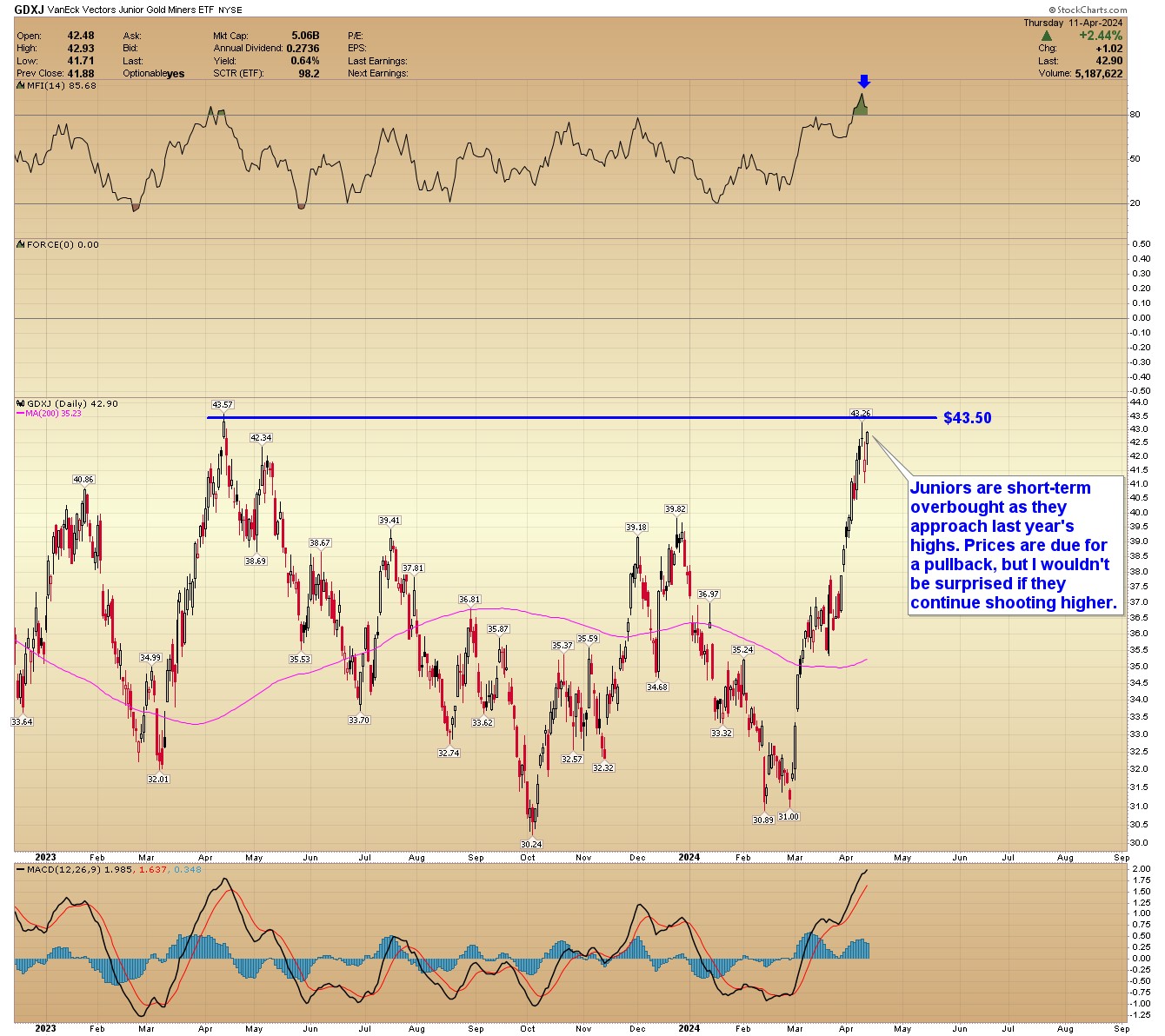Click the Yield value 0.64%
Viewport: 1165px width, 1036px height.
pos(305,61)
